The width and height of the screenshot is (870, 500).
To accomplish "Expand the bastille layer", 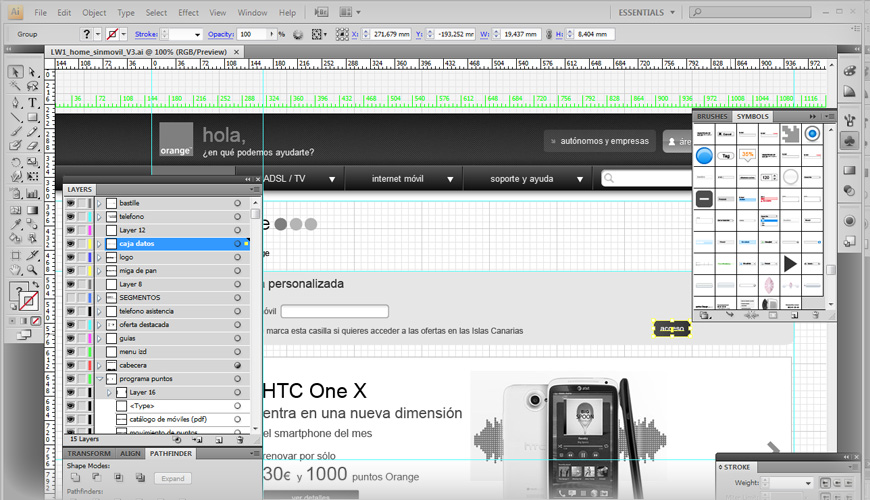I will (x=99, y=204).
